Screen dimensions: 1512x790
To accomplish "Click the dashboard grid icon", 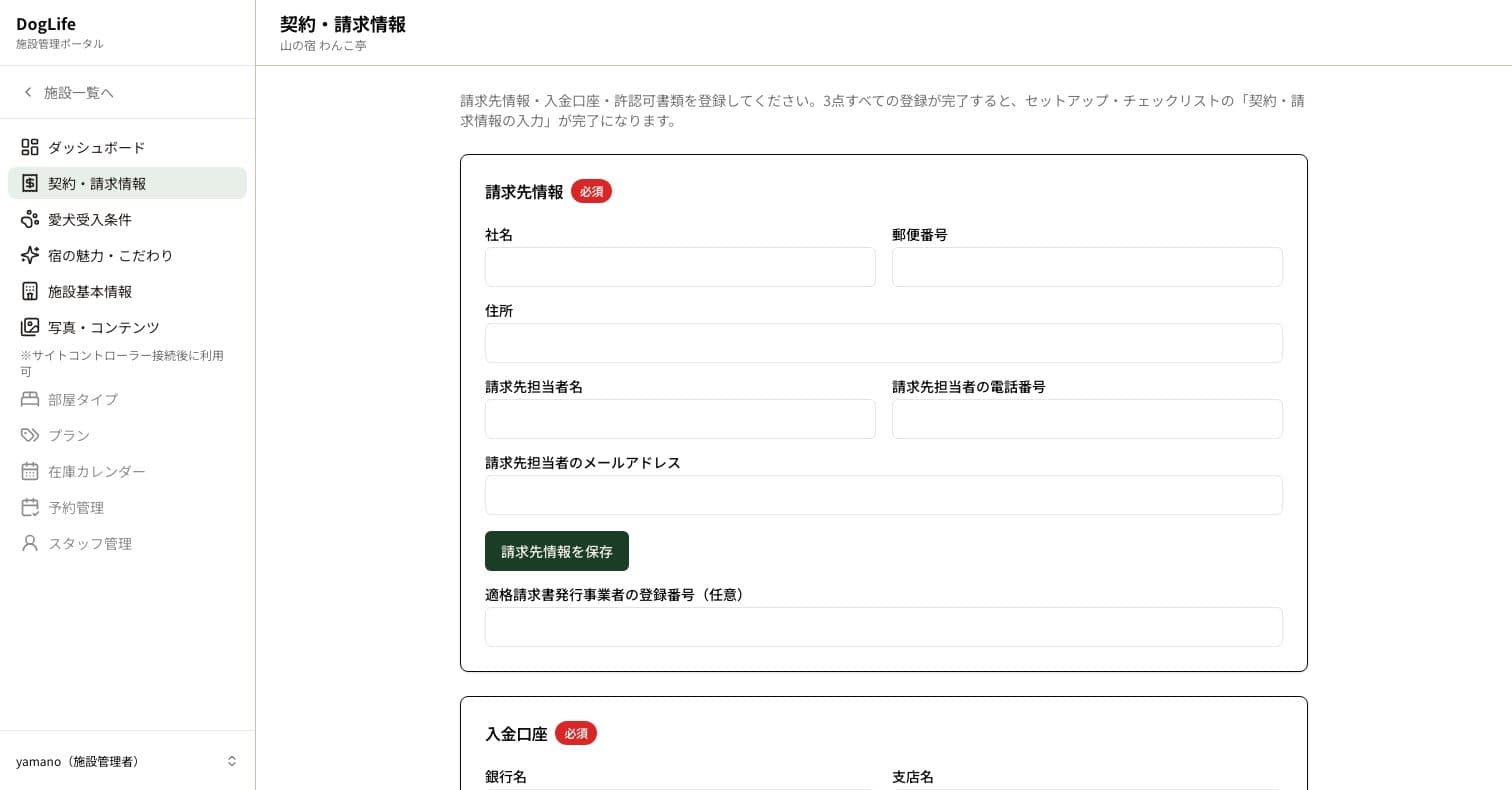I will coord(30,148).
